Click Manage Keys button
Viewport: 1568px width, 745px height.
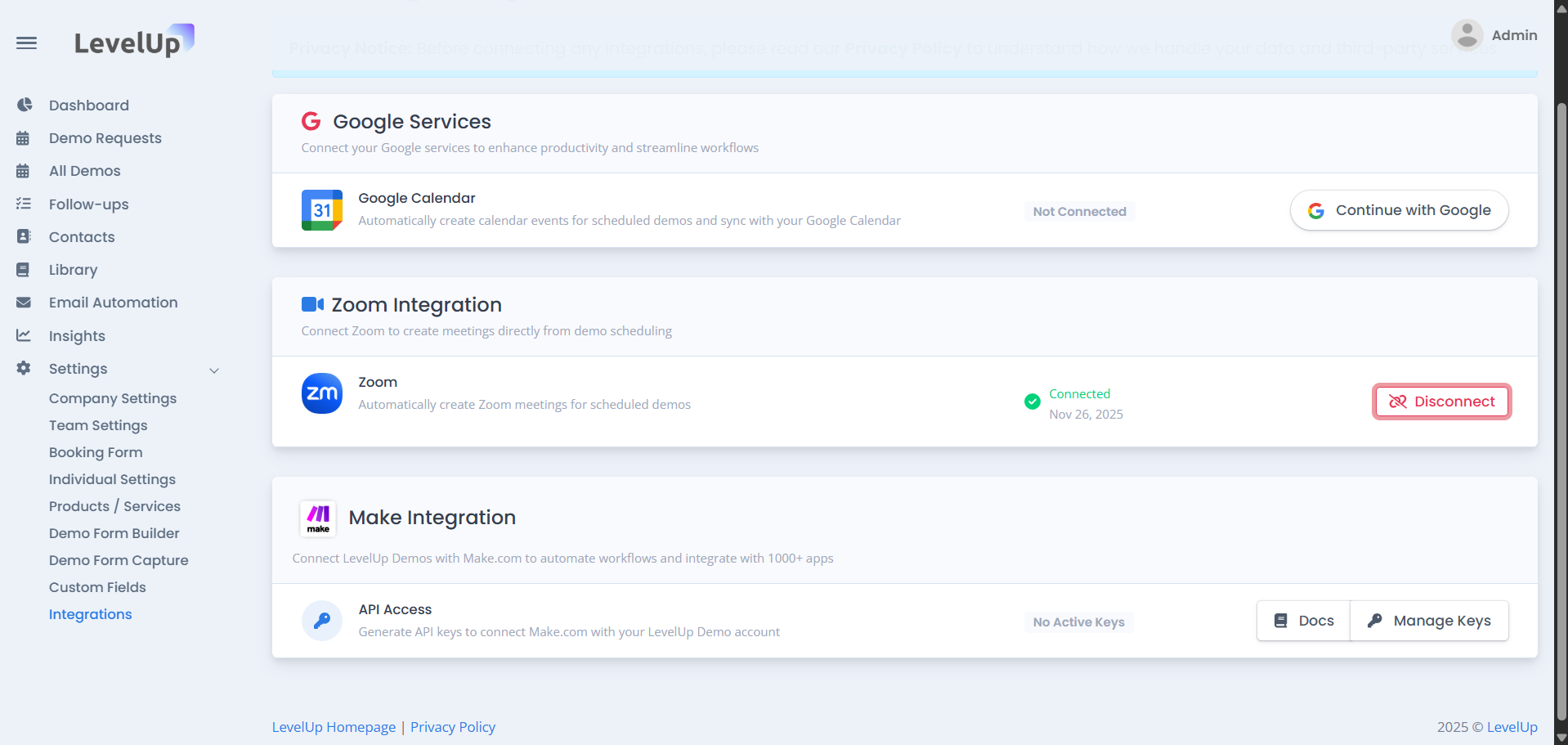(1429, 621)
